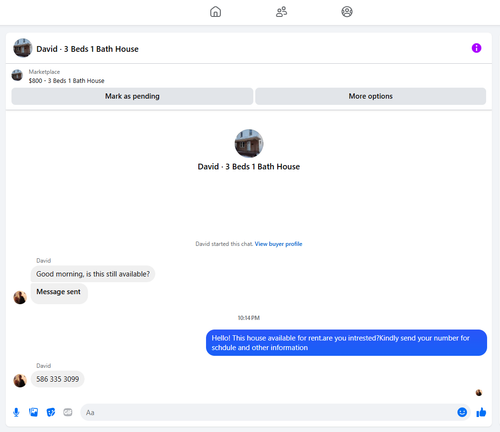
Task: Open conversation info via the purple info icon
Action: pos(476,48)
